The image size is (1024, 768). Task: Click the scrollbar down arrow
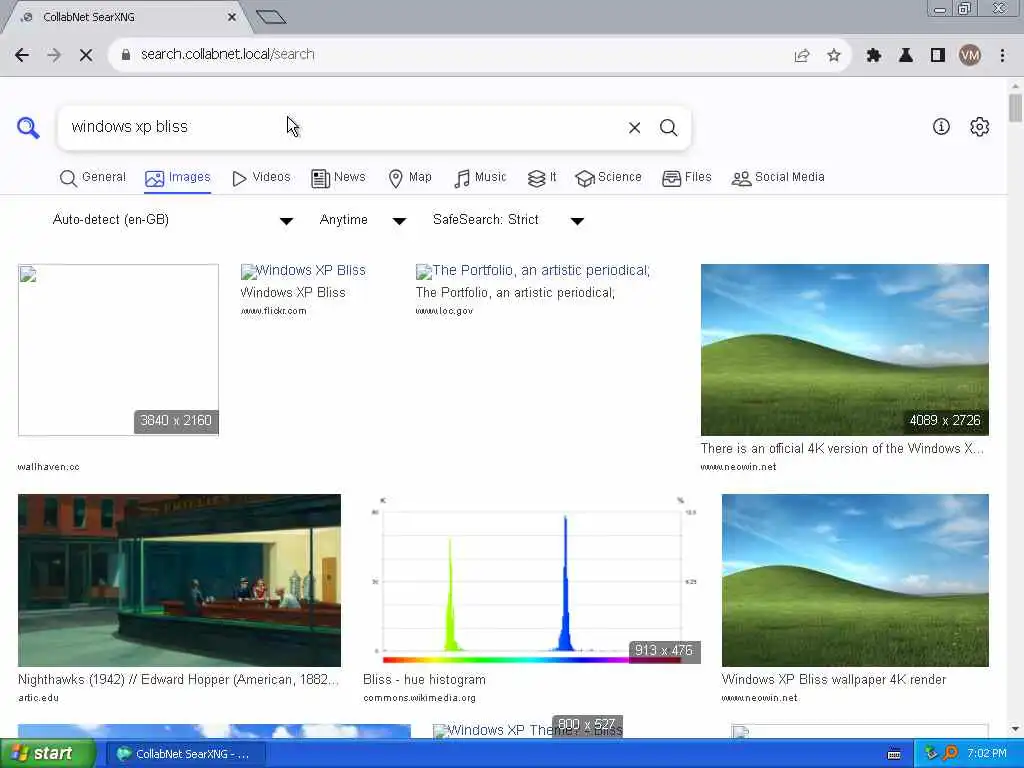pyautogui.click(x=1015, y=729)
